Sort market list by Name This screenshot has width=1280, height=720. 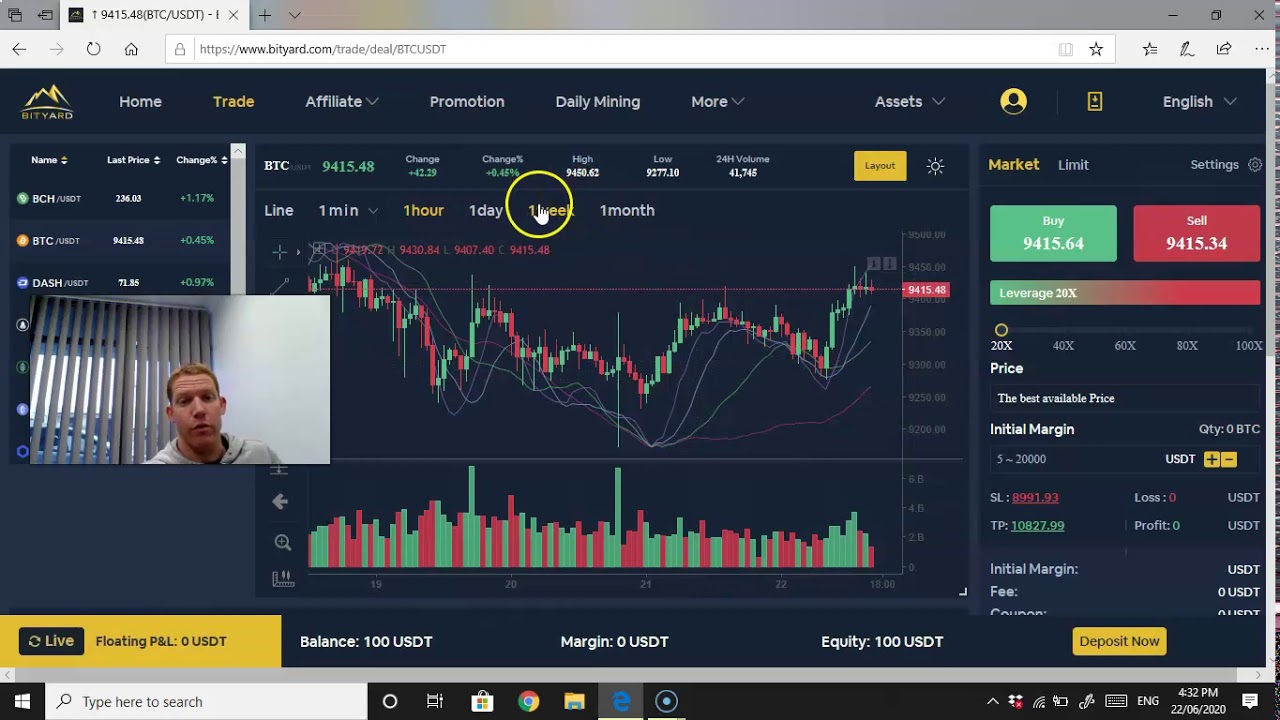(49, 160)
